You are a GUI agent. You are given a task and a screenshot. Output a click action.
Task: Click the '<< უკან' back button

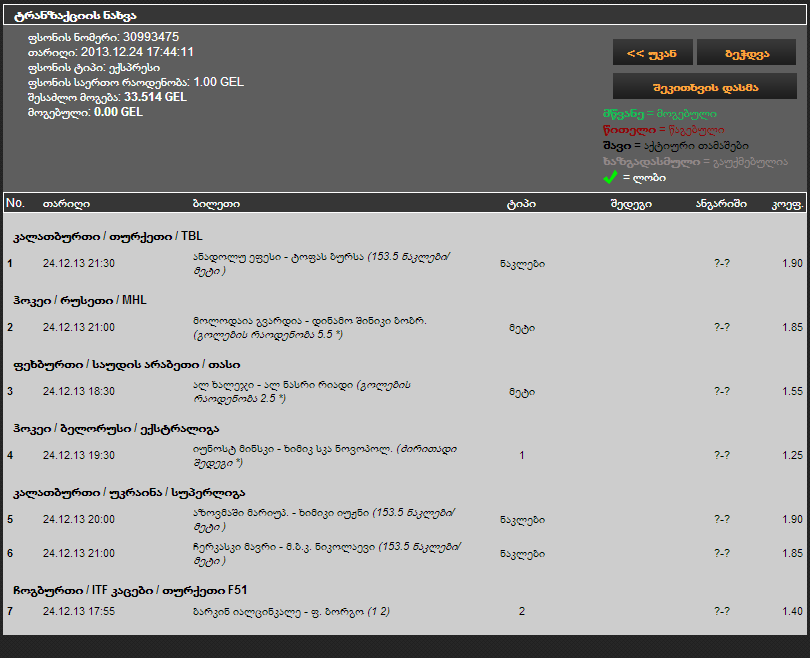point(652,53)
